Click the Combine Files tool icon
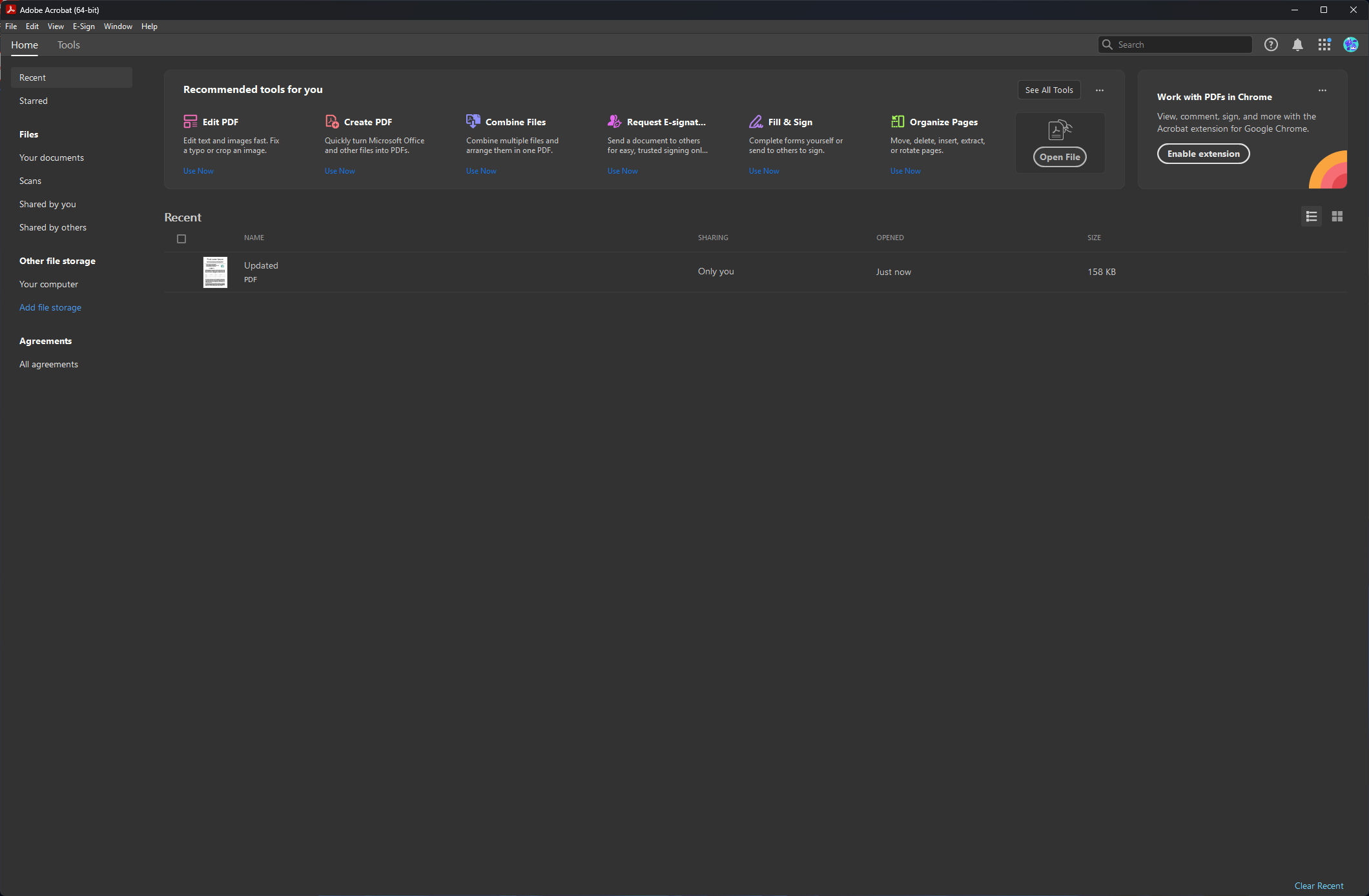This screenshot has width=1369, height=896. point(473,121)
